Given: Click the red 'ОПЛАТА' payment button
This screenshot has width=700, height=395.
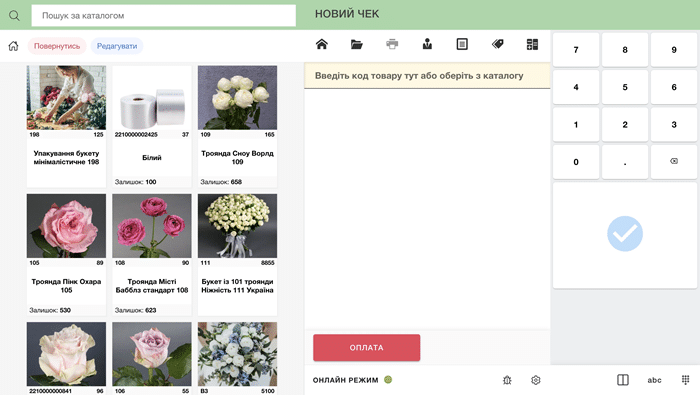Looking at the screenshot, I should [367, 348].
